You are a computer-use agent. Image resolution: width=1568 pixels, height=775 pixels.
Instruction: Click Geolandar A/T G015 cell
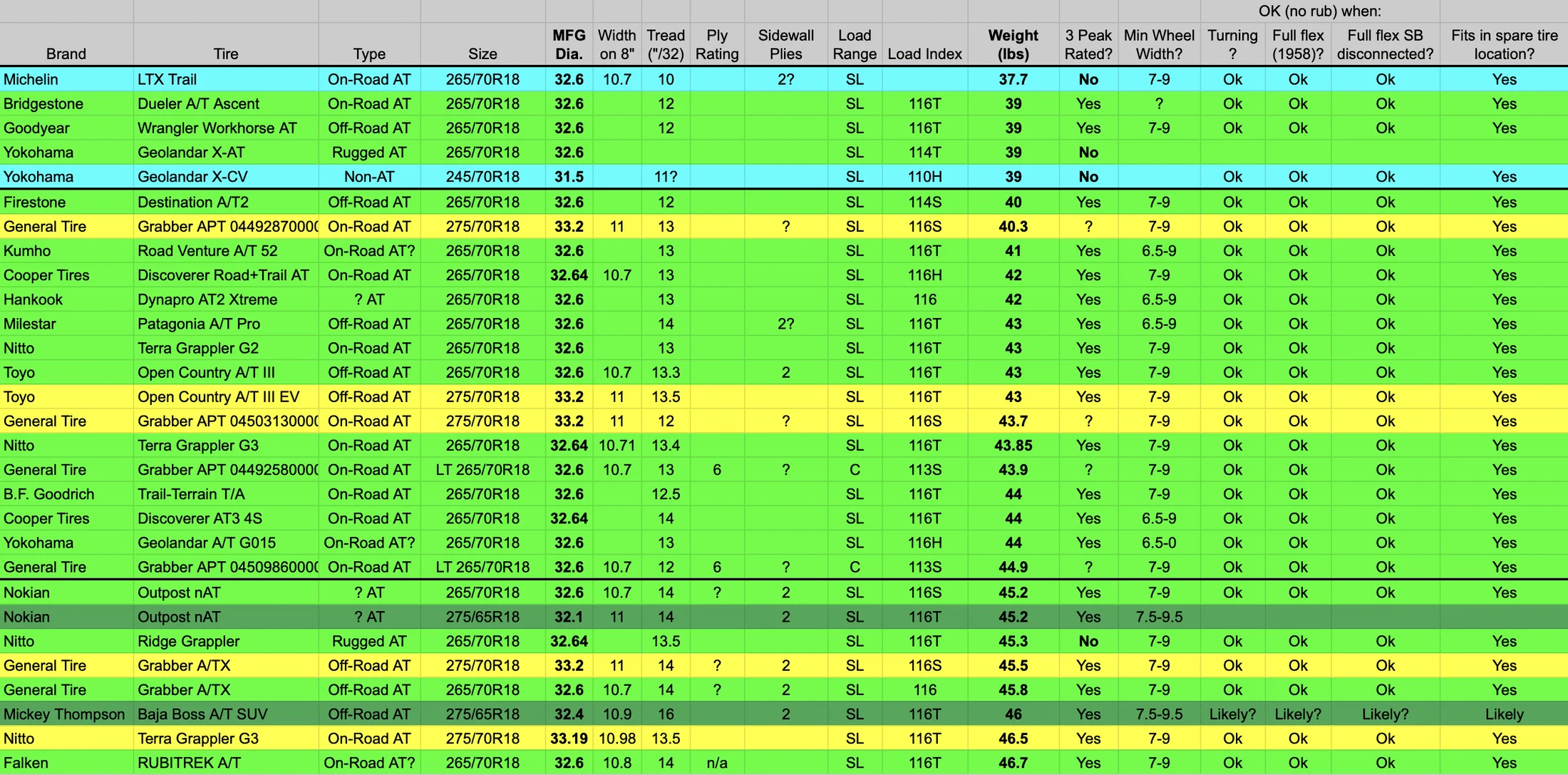tap(226, 543)
